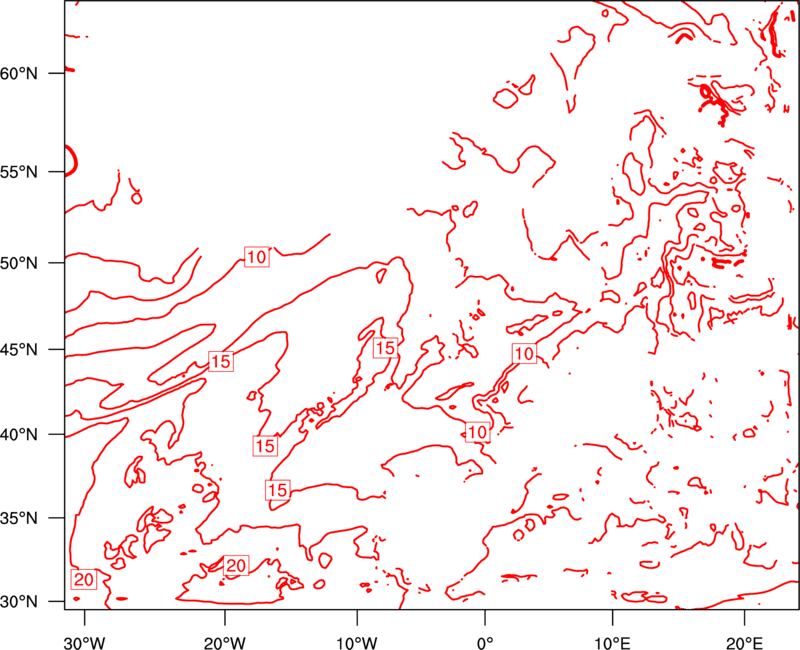The width and height of the screenshot is (800, 650).
Task: Click the 15 contour label near 37°N
Action: pyautogui.click(x=278, y=490)
